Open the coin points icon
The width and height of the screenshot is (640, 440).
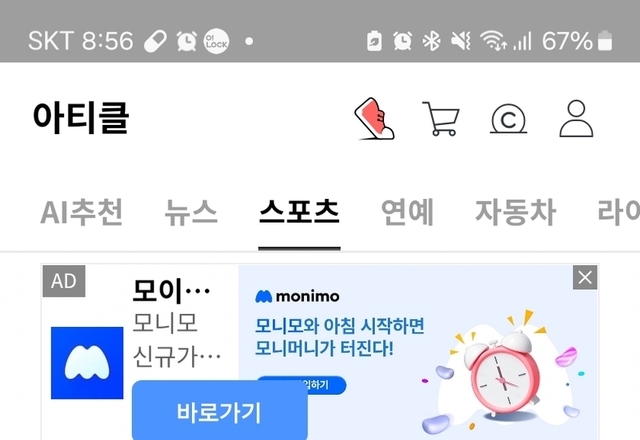(508, 119)
